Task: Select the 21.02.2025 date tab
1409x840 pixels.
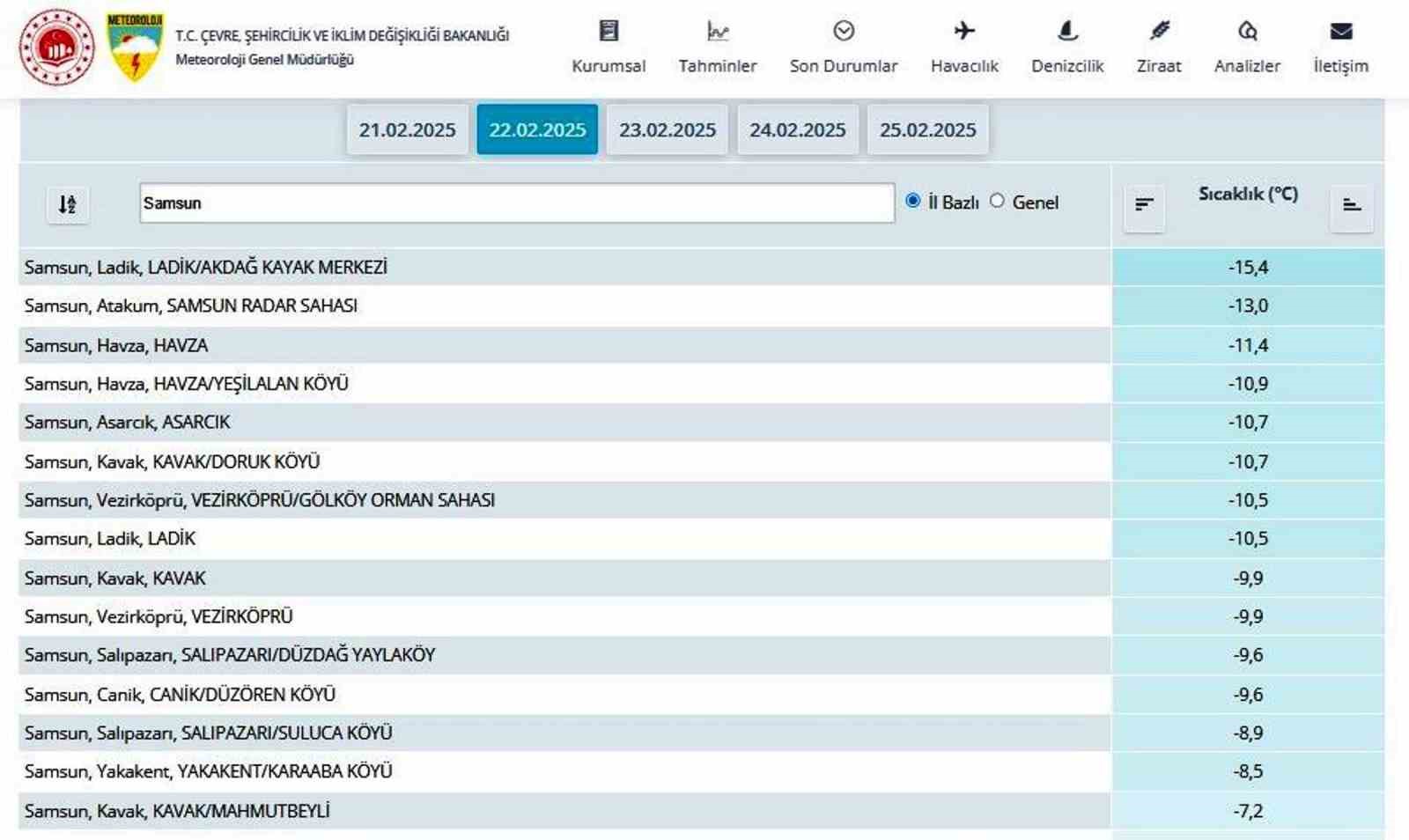Action: pos(407,129)
